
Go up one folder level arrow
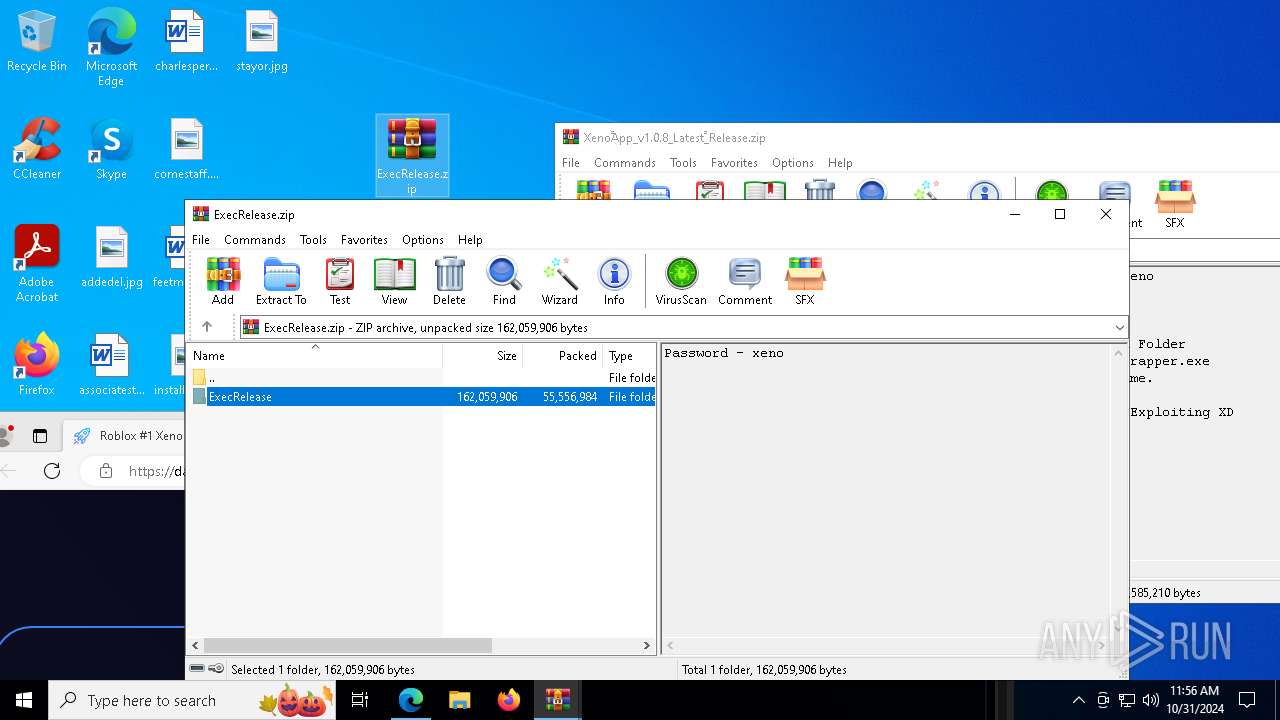(207, 327)
